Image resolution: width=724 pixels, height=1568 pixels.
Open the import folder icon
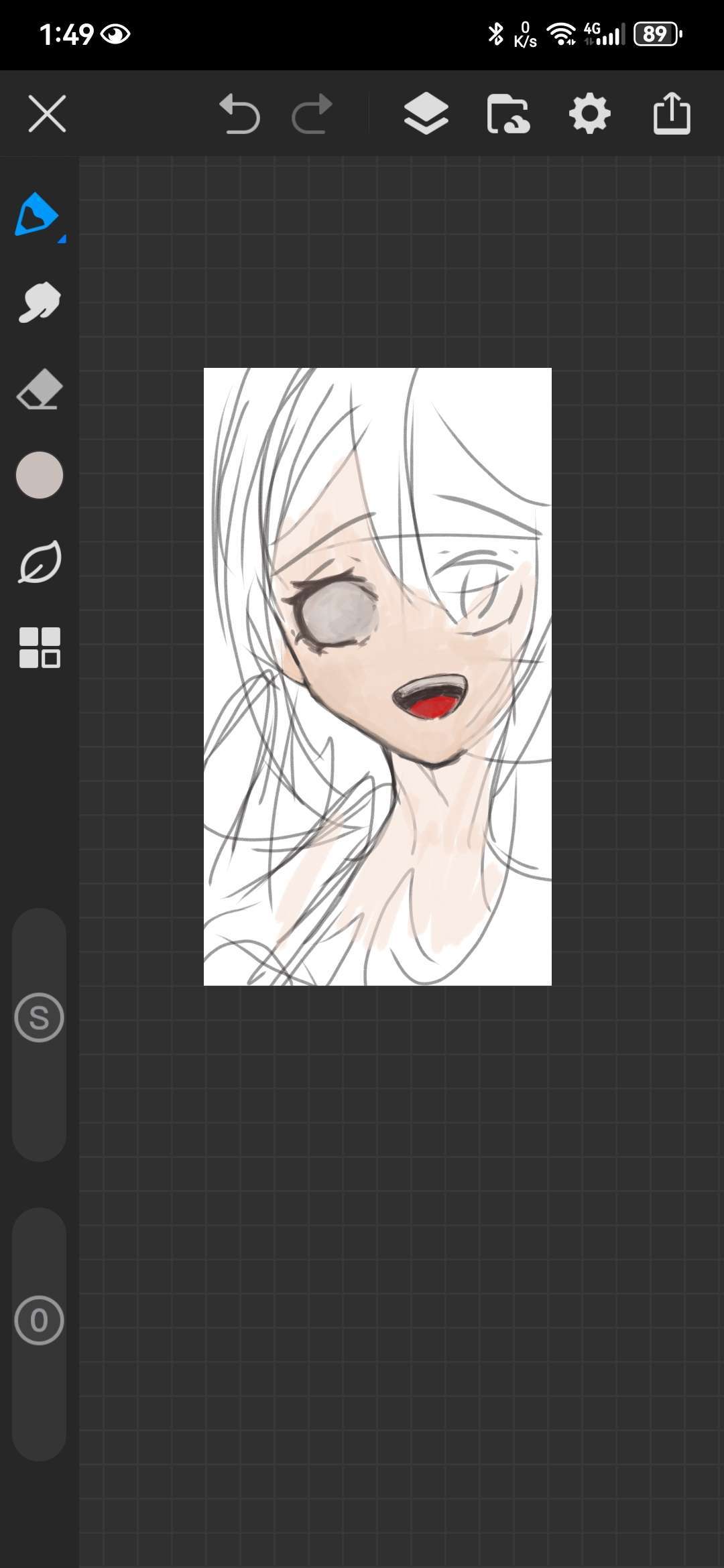pyautogui.click(x=508, y=115)
